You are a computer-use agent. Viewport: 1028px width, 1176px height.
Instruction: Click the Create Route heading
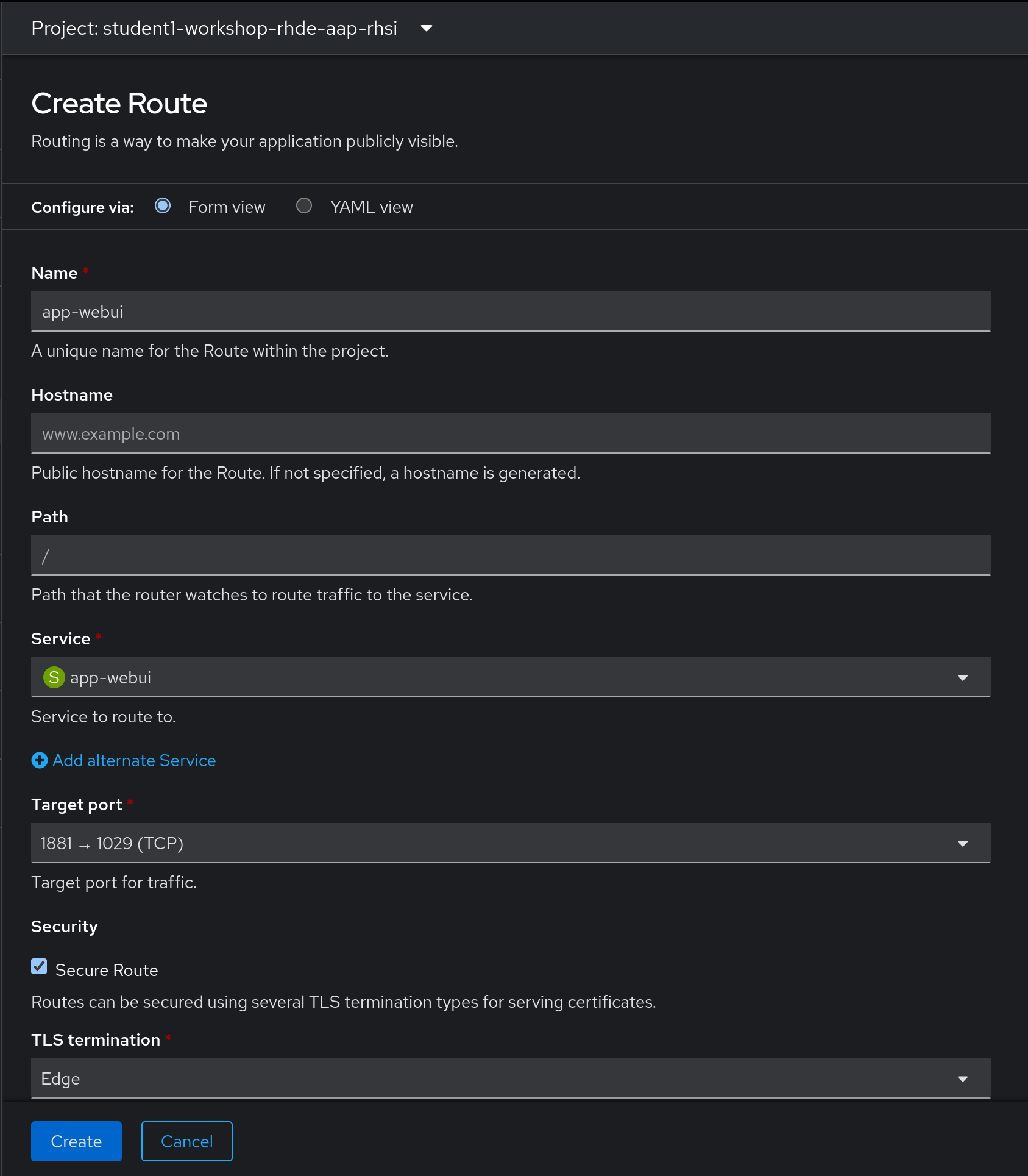click(x=119, y=103)
